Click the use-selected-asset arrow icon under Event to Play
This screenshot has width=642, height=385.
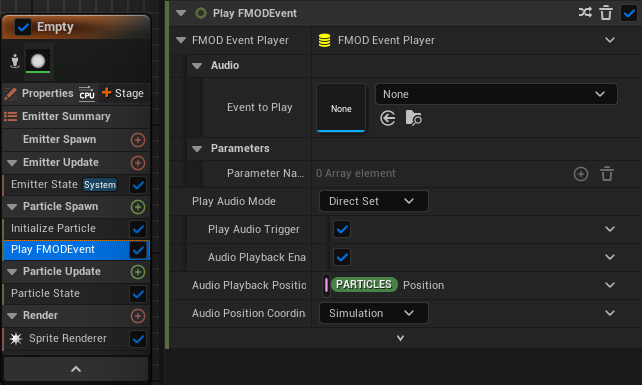pyautogui.click(x=387, y=118)
